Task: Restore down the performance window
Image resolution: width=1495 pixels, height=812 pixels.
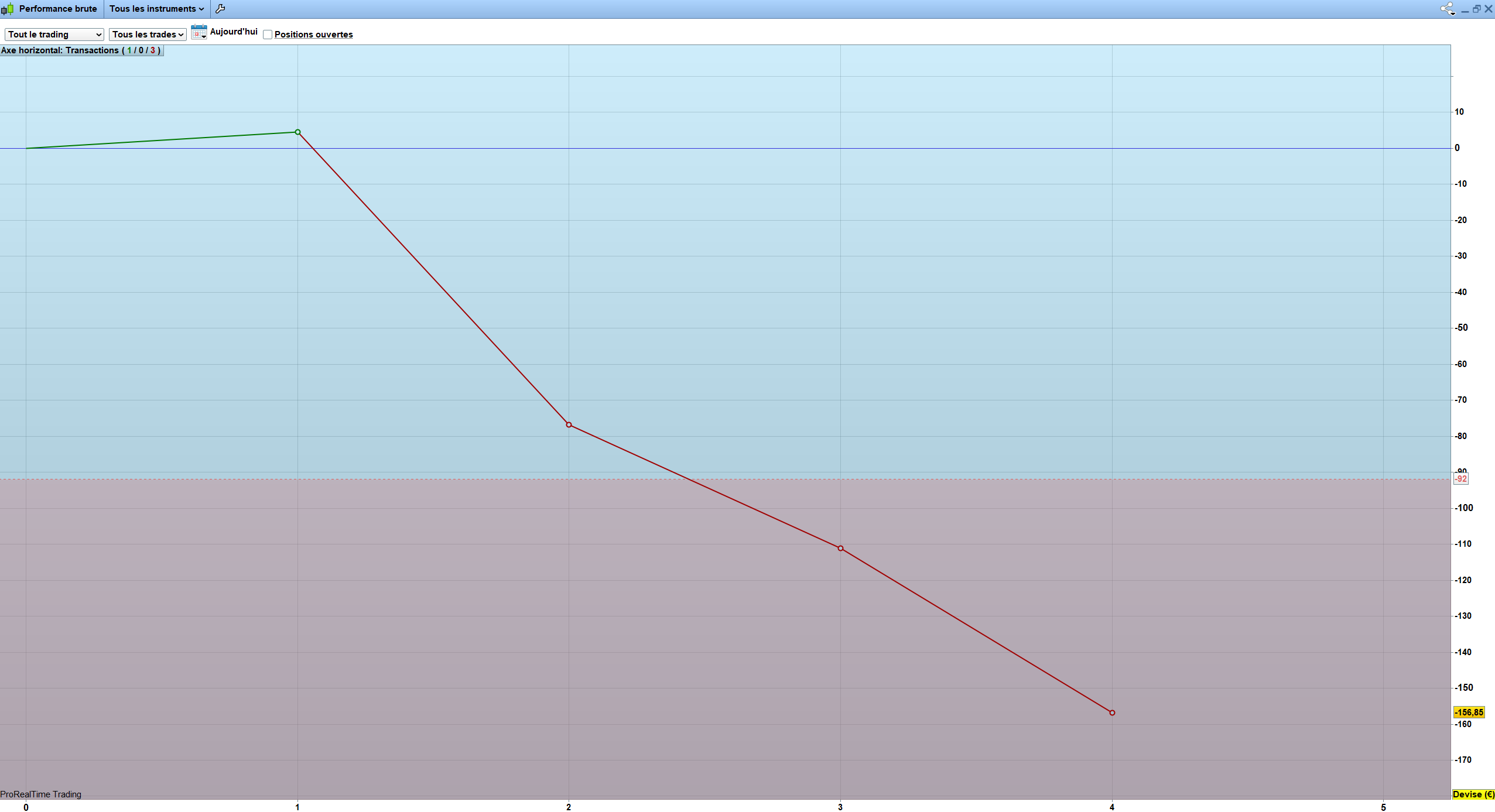Action: [x=1476, y=9]
